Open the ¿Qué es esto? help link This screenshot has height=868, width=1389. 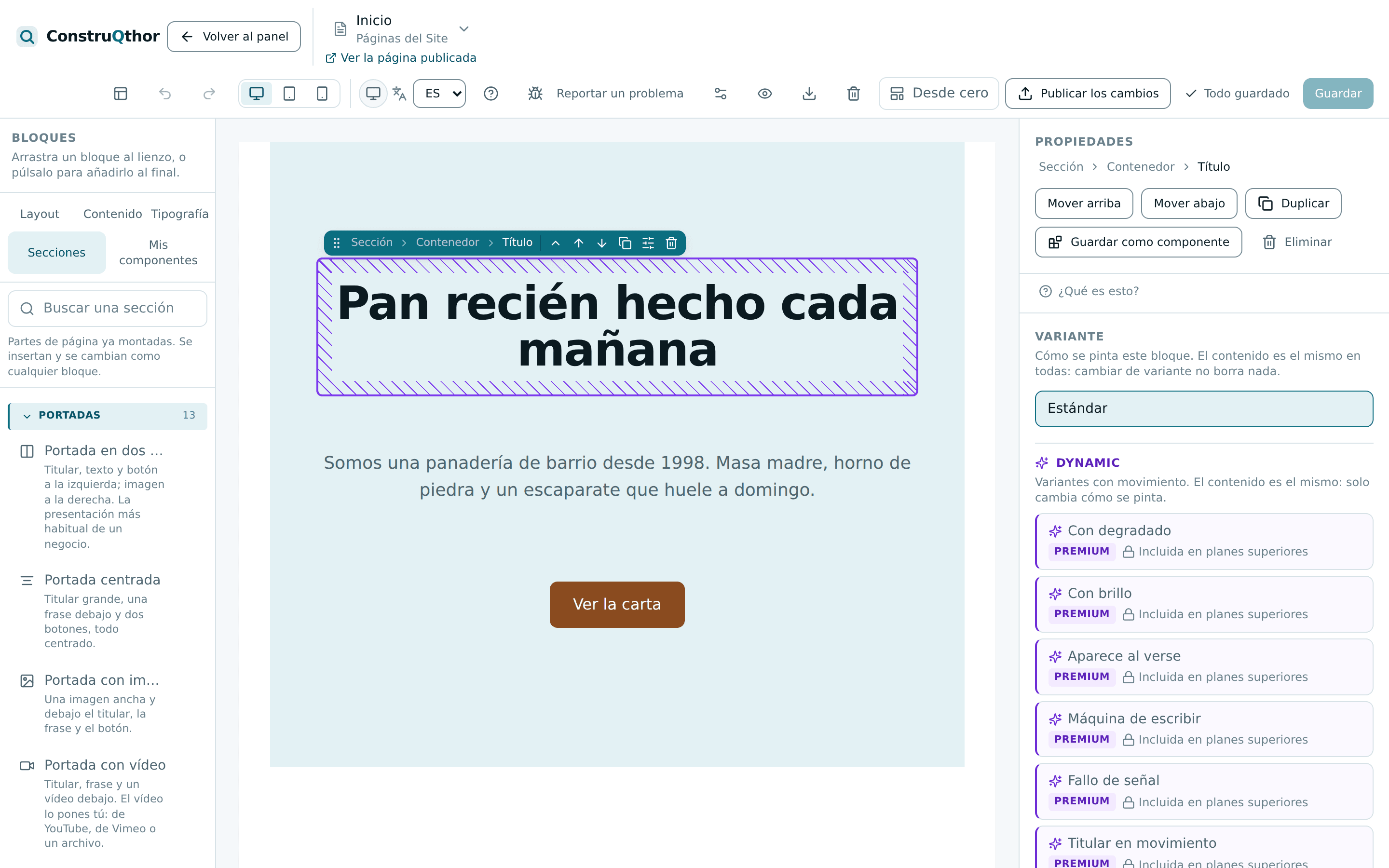[x=1089, y=292]
